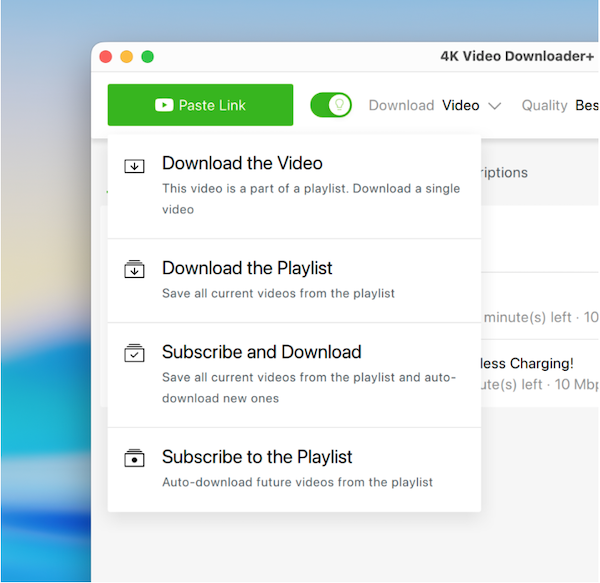Click the YouTube icon in Paste Link
The image size is (600, 583).
click(x=163, y=105)
